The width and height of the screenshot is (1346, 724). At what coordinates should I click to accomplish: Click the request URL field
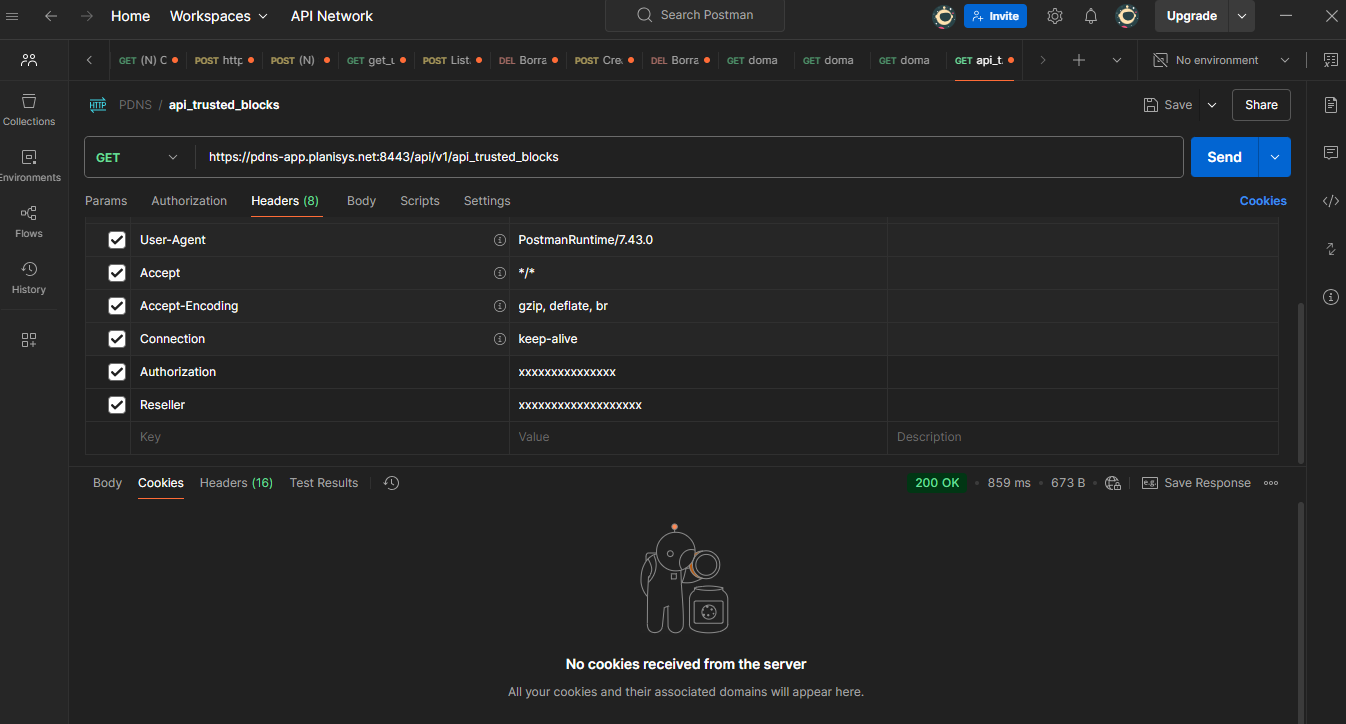point(689,157)
